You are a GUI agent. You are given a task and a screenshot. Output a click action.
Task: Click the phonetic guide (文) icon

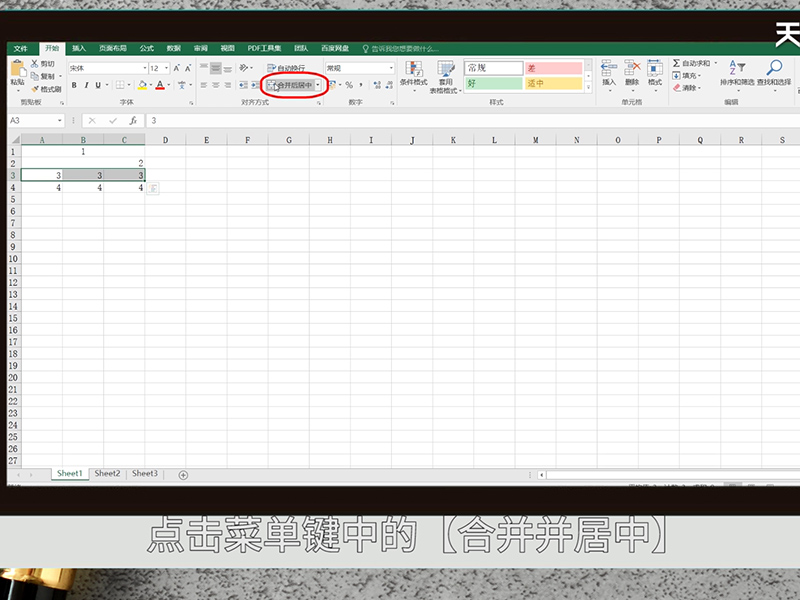coord(182,85)
